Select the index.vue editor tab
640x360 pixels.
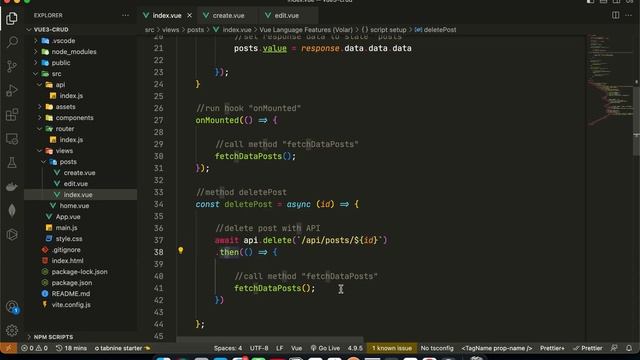click(x=167, y=16)
